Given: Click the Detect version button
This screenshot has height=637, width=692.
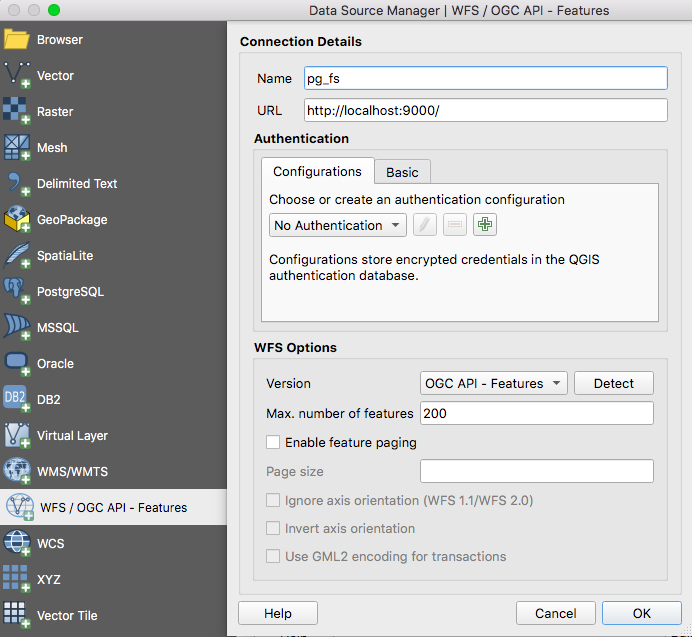Looking at the screenshot, I should click(x=613, y=383).
